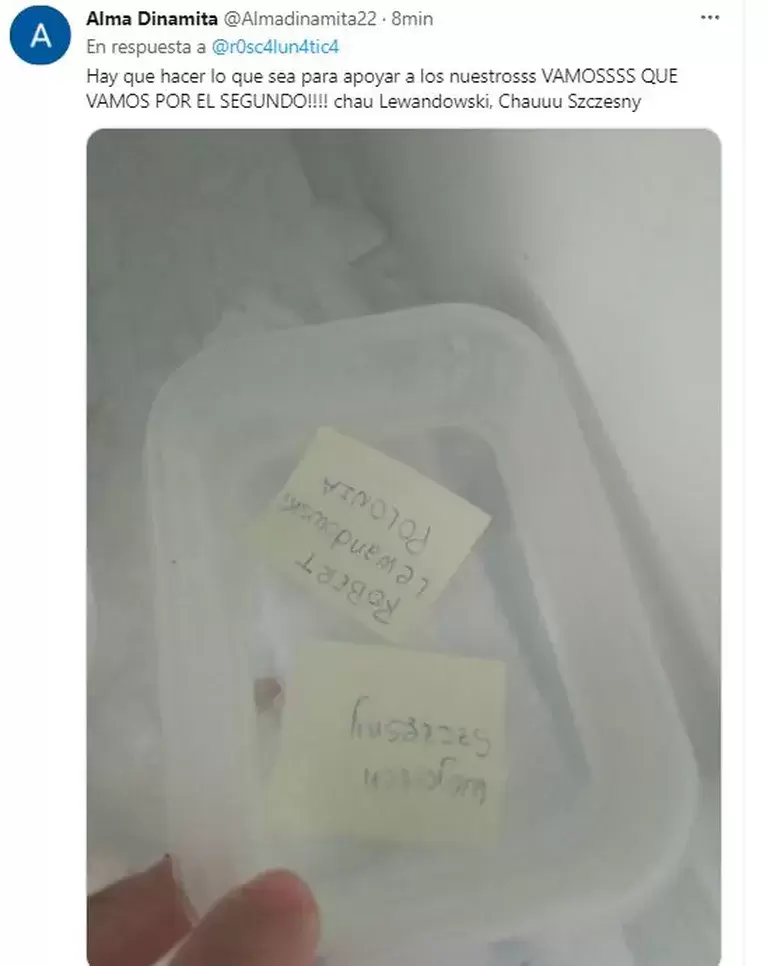Click the blue 'A' profile avatar
The width and height of the screenshot is (767, 966).
40,35
